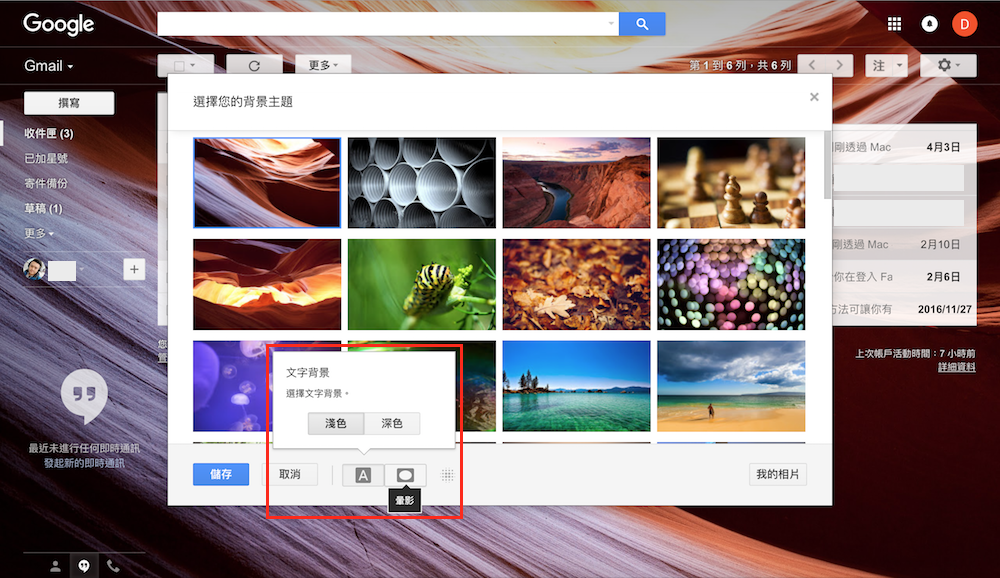
Task: Click the 撰寫 compose button
Action: pyautogui.click(x=69, y=103)
